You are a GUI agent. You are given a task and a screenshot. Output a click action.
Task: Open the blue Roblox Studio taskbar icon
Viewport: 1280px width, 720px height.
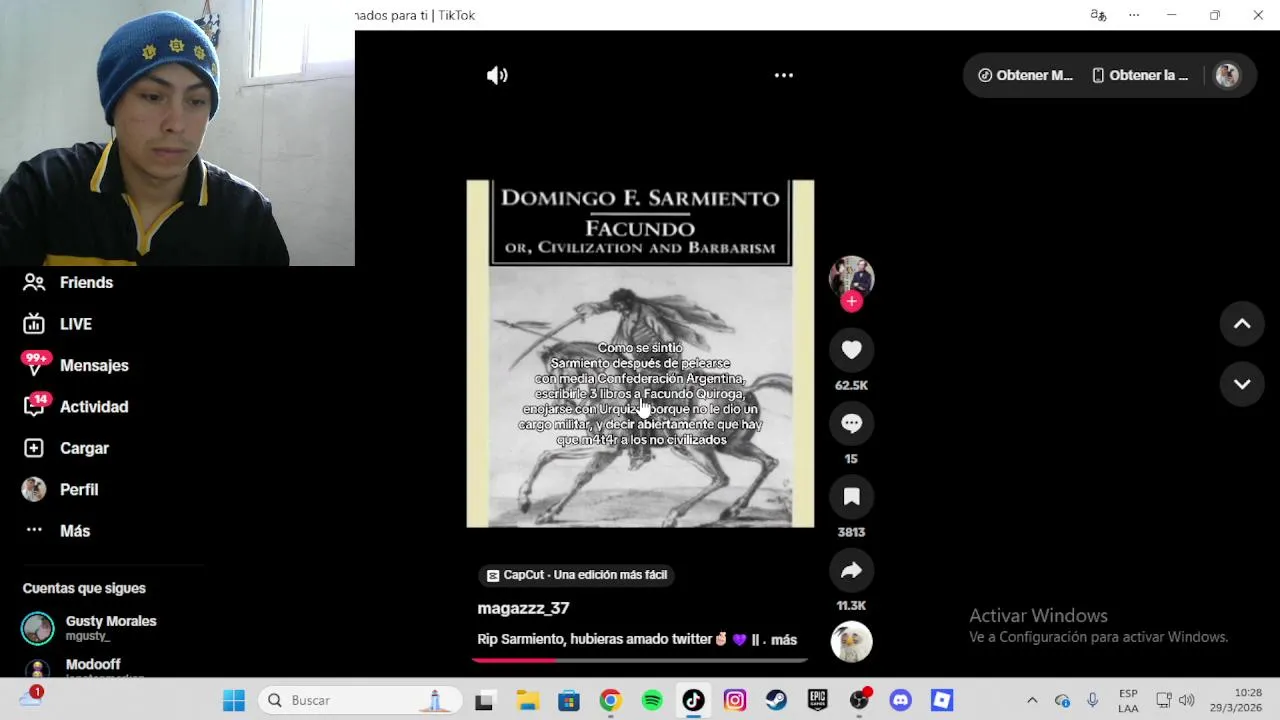pos(942,700)
